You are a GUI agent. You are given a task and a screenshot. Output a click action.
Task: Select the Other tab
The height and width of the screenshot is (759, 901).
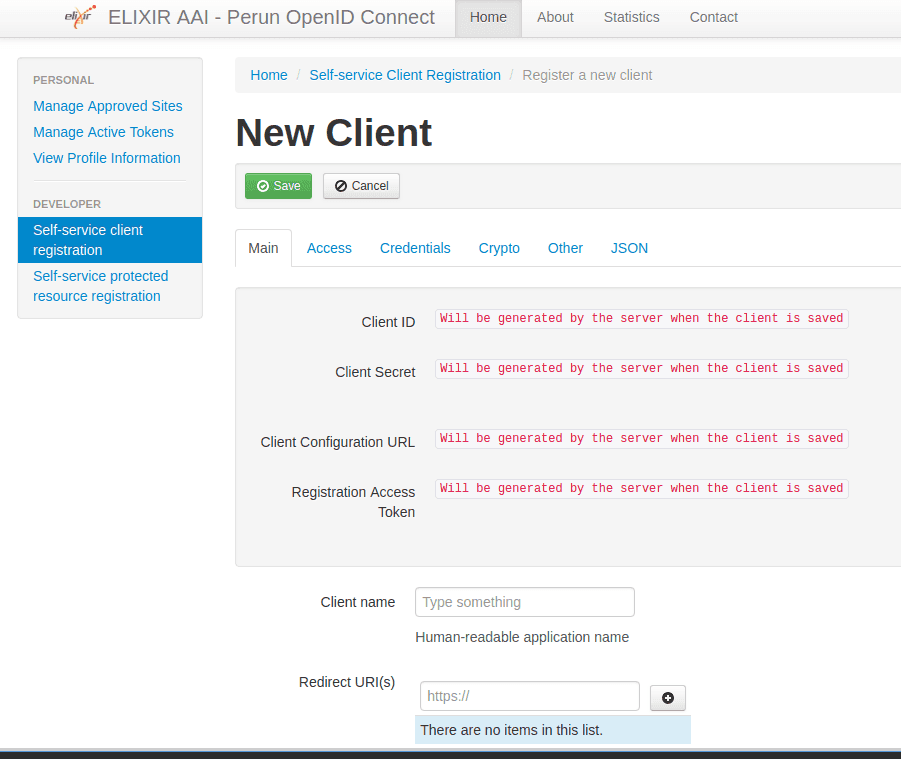pyautogui.click(x=565, y=248)
